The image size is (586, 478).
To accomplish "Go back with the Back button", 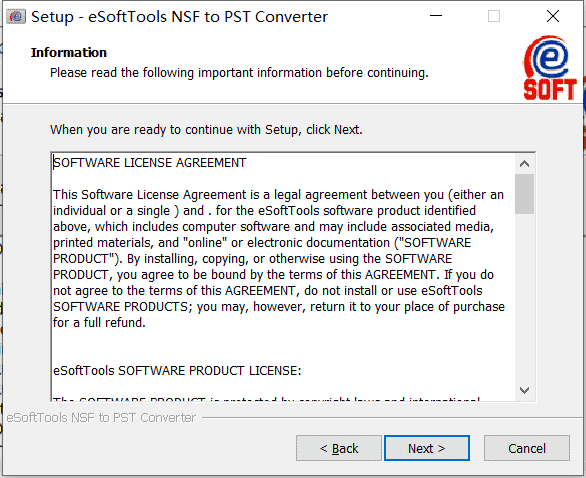I will pos(339,448).
